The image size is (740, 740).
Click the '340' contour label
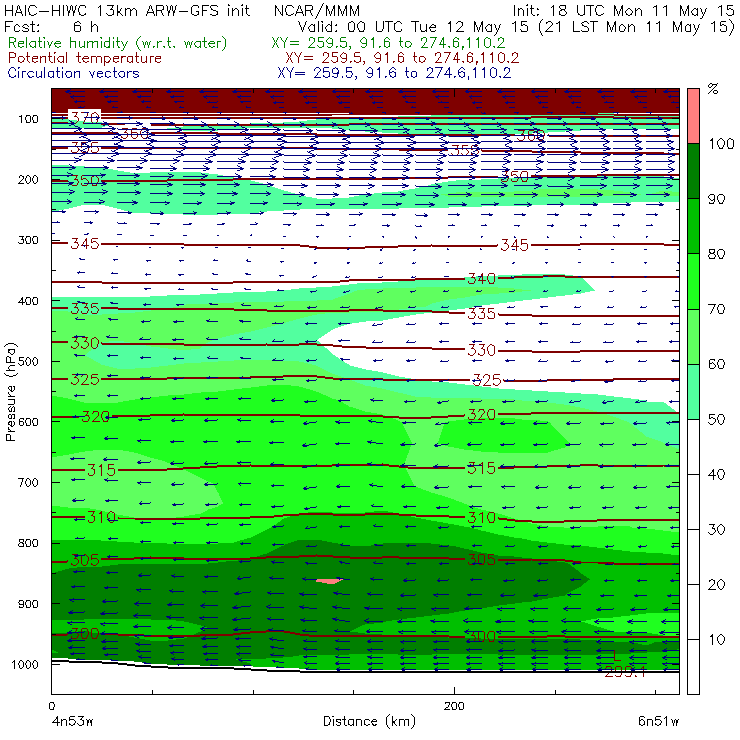click(481, 278)
